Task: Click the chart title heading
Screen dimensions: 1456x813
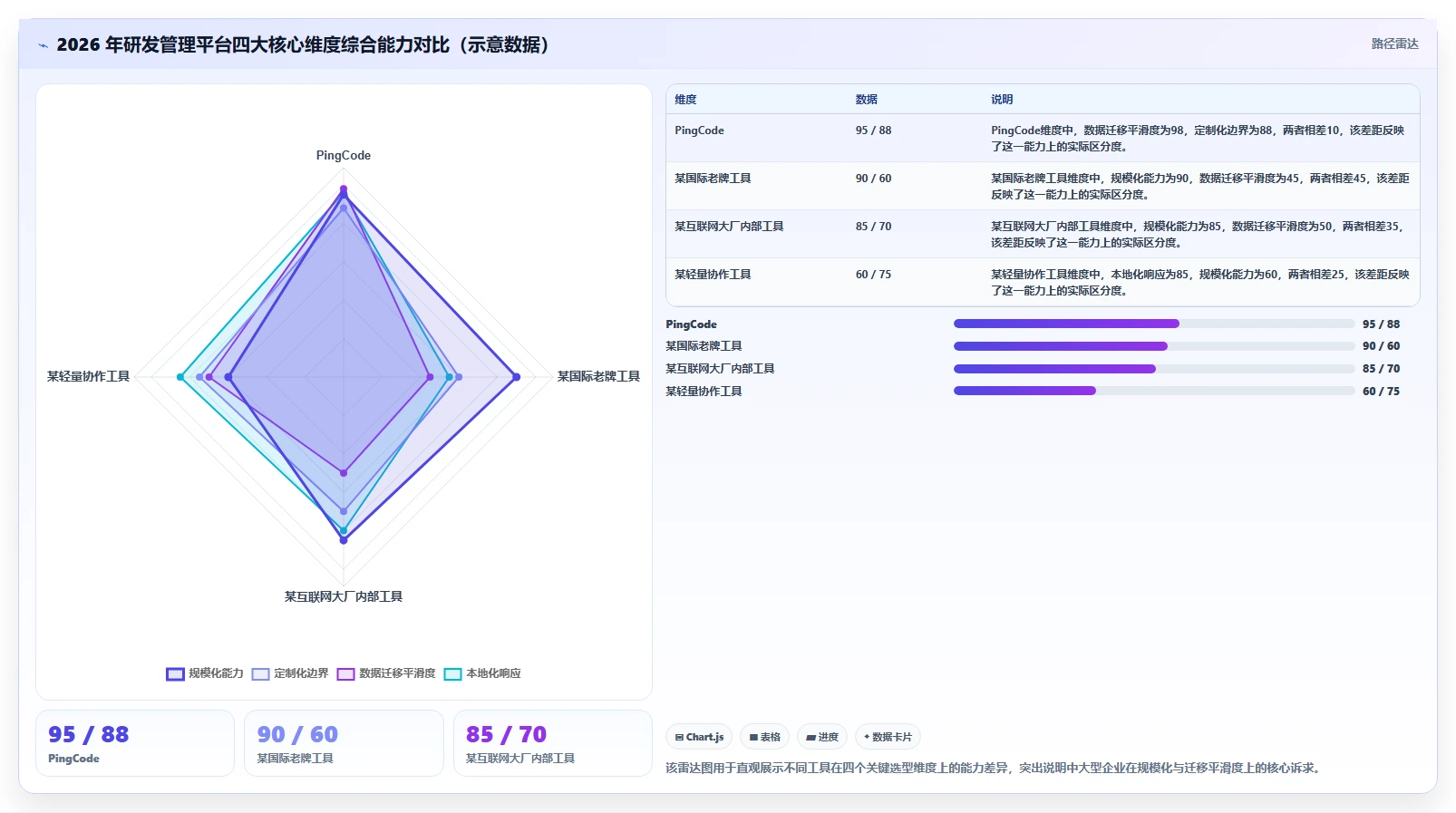Action: (x=303, y=44)
